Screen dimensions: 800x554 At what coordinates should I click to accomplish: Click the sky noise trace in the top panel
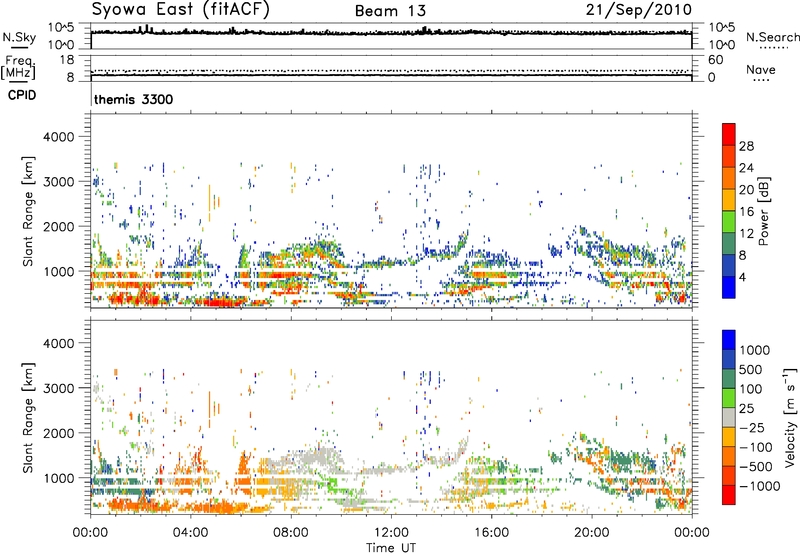pyautogui.click(x=391, y=32)
